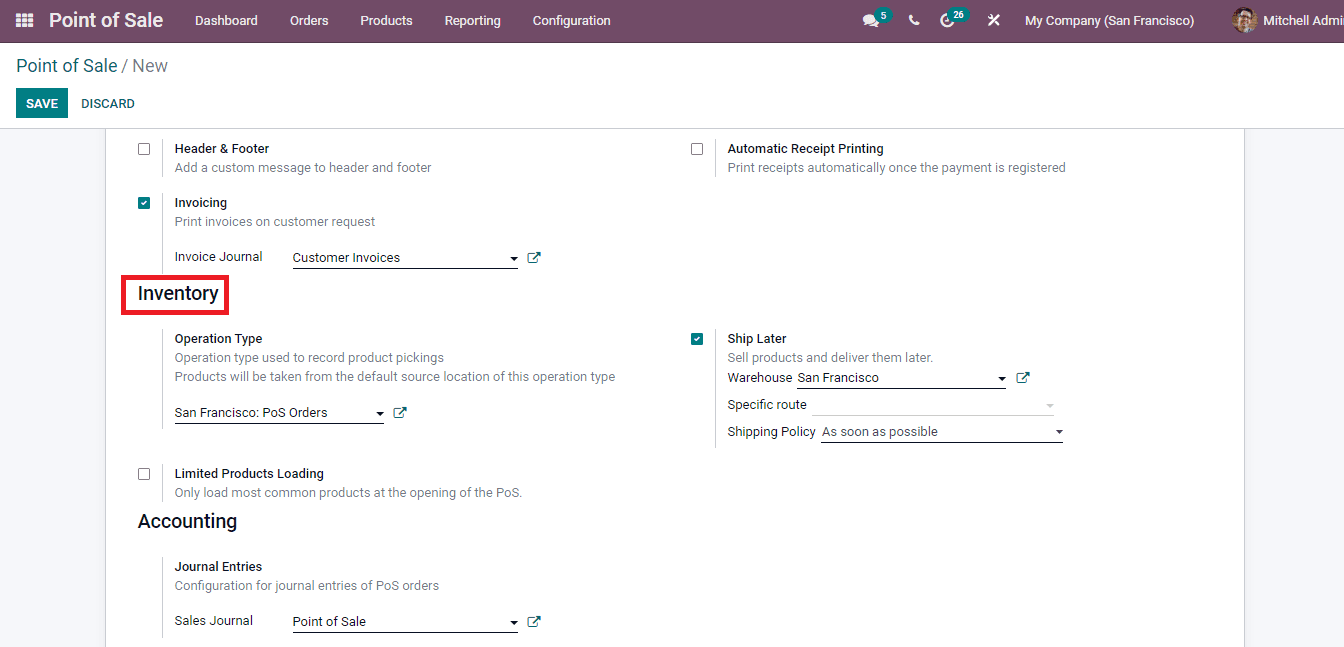1344x647 pixels.
Task: Disable the Invoicing checkbox
Action: click(x=144, y=202)
